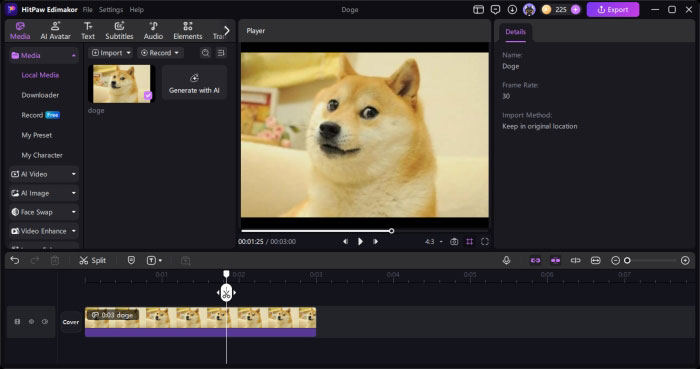Image resolution: width=700 pixels, height=369 pixels.
Task: Switch to the Audio tab
Action: (x=153, y=31)
